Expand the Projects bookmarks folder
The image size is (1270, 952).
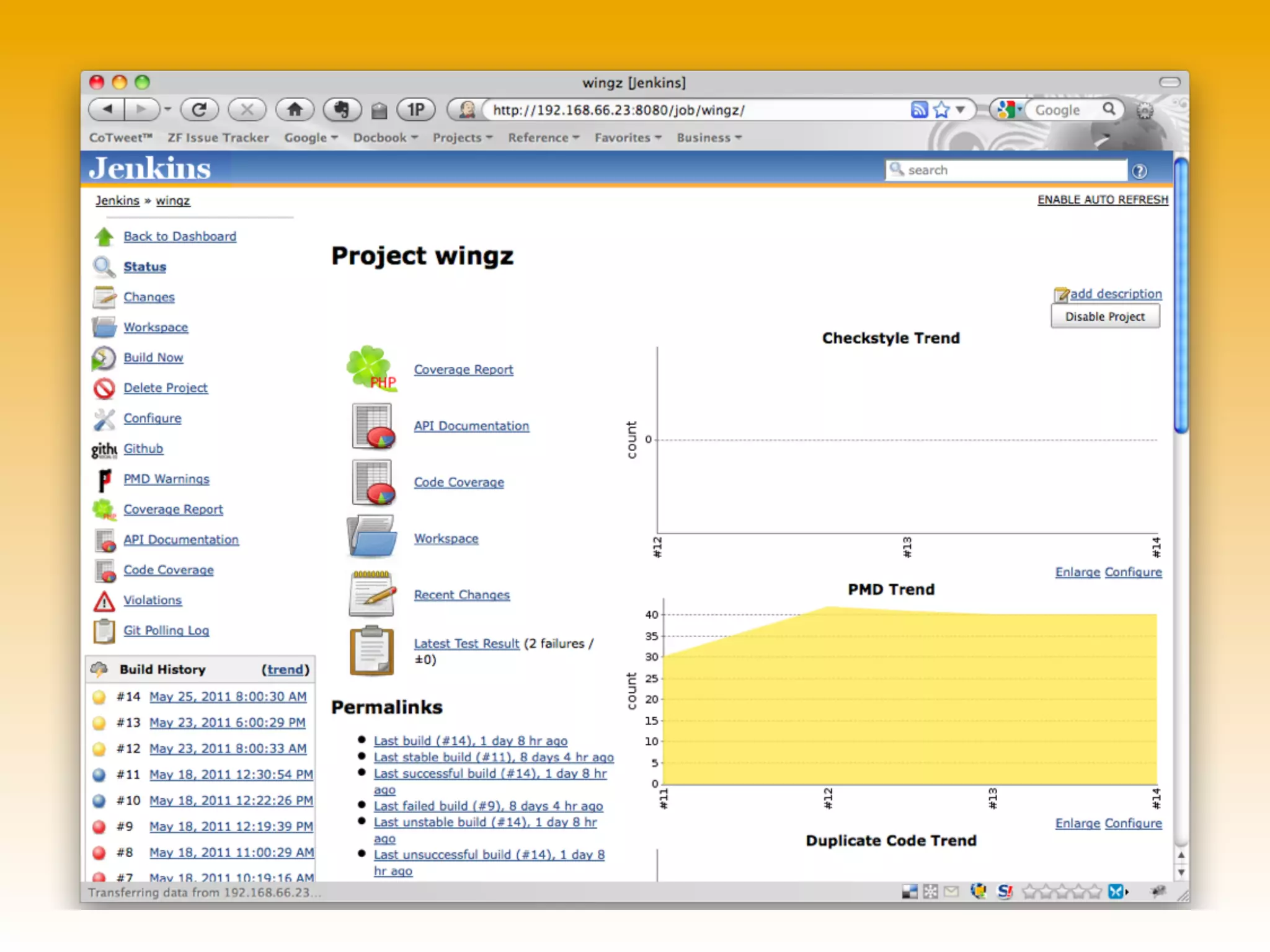462,138
